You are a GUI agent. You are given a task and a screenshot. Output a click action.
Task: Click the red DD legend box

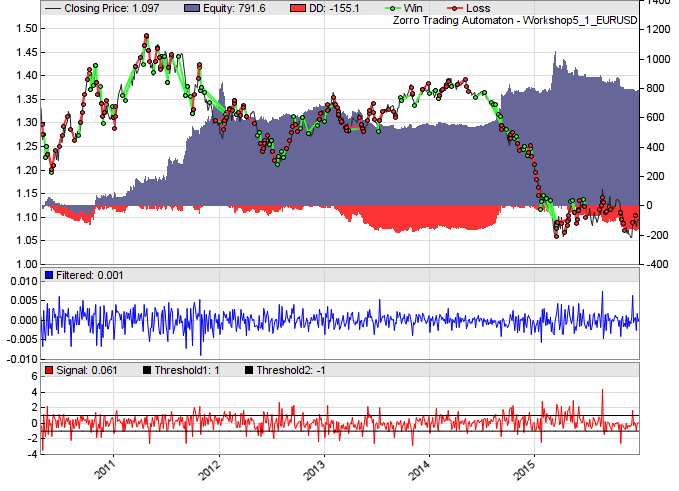[x=298, y=8]
